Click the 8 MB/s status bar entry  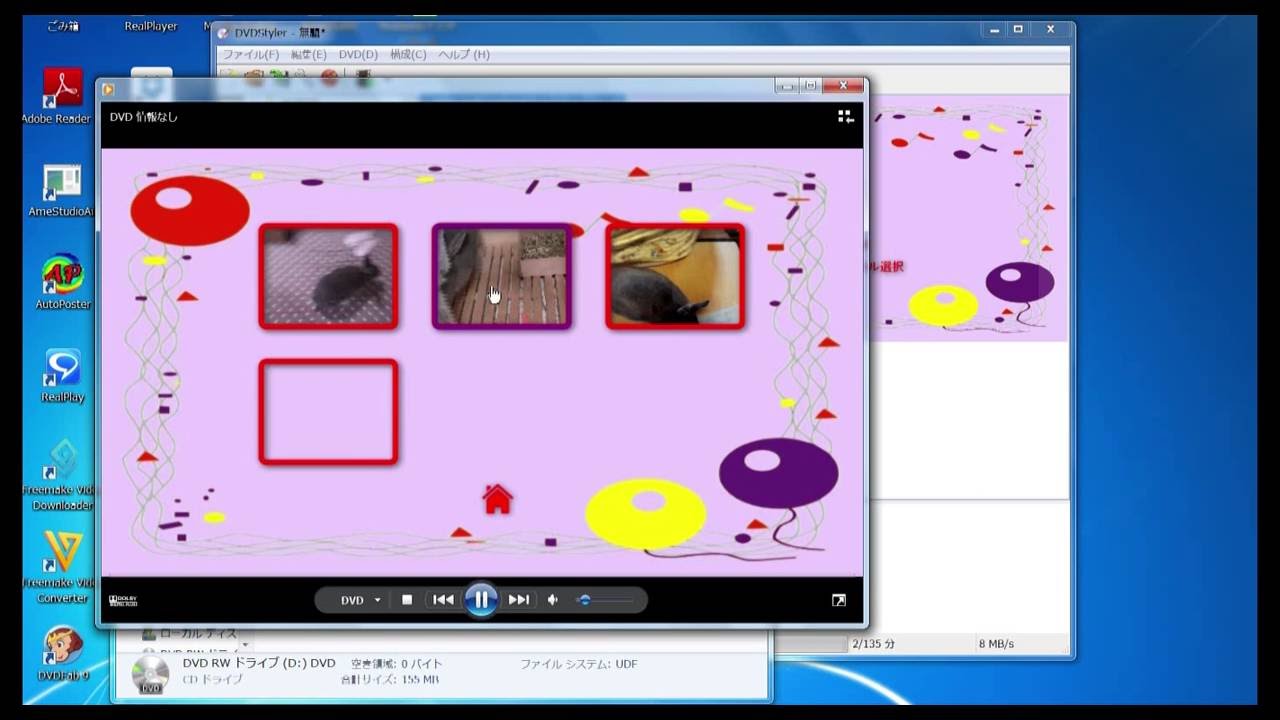(x=996, y=644)
